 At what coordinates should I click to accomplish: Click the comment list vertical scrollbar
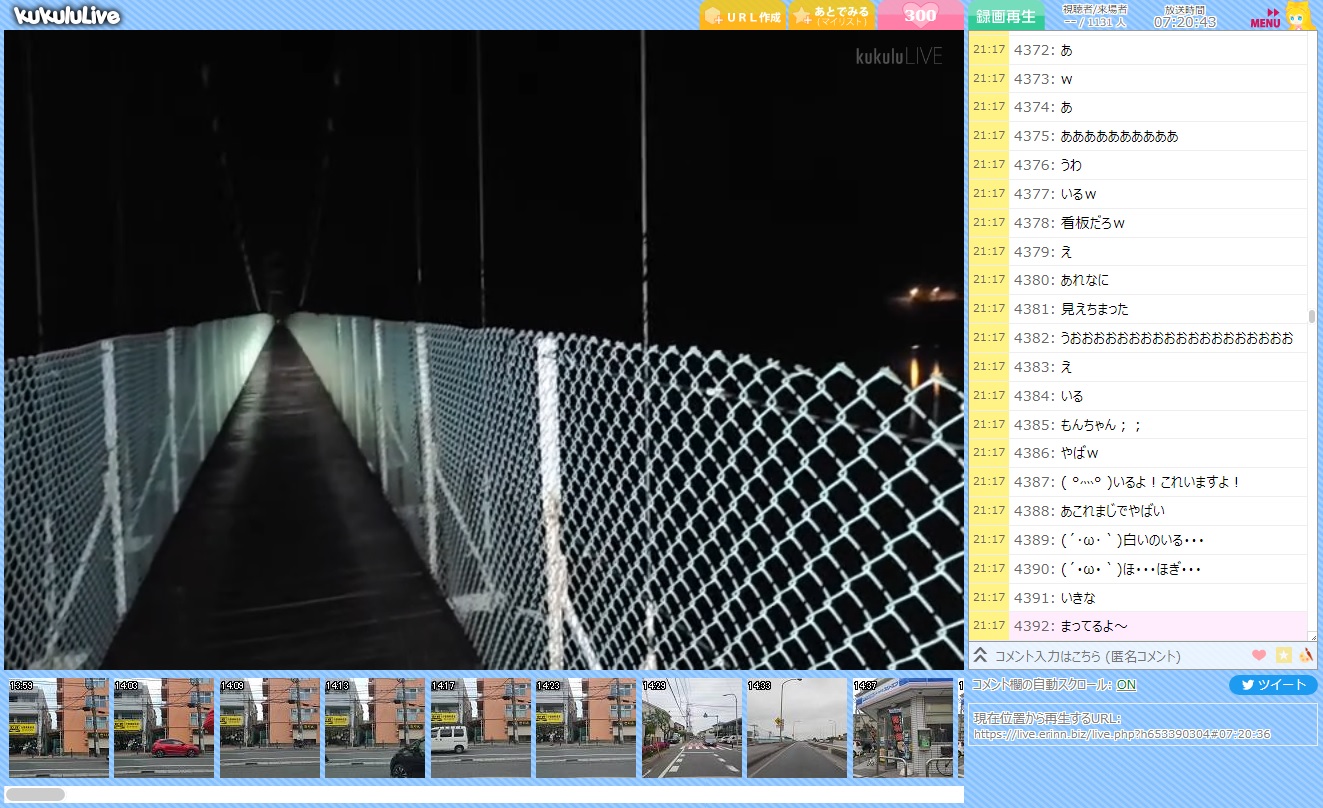coord(1312,317)
